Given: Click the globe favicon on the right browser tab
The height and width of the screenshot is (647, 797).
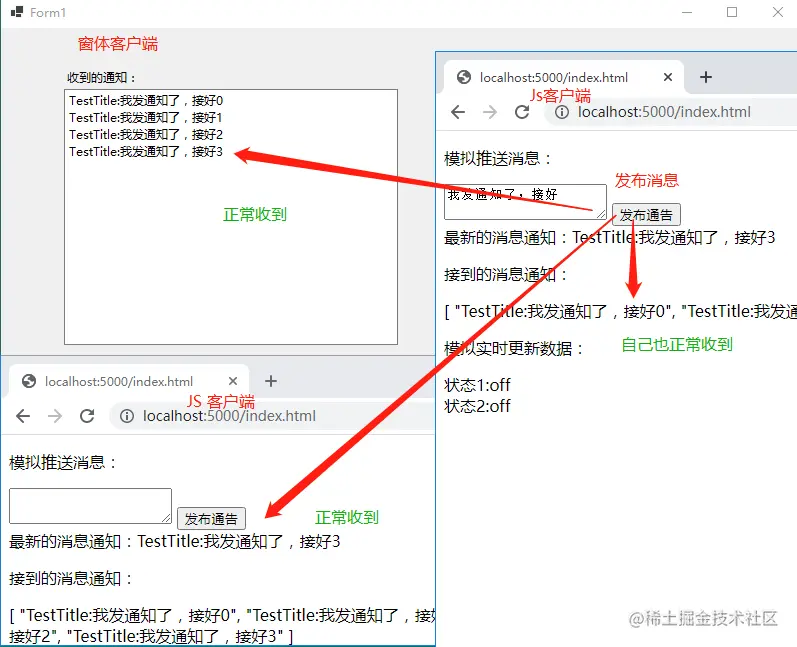Looking at the screenshot, I should tap(464, 77).
